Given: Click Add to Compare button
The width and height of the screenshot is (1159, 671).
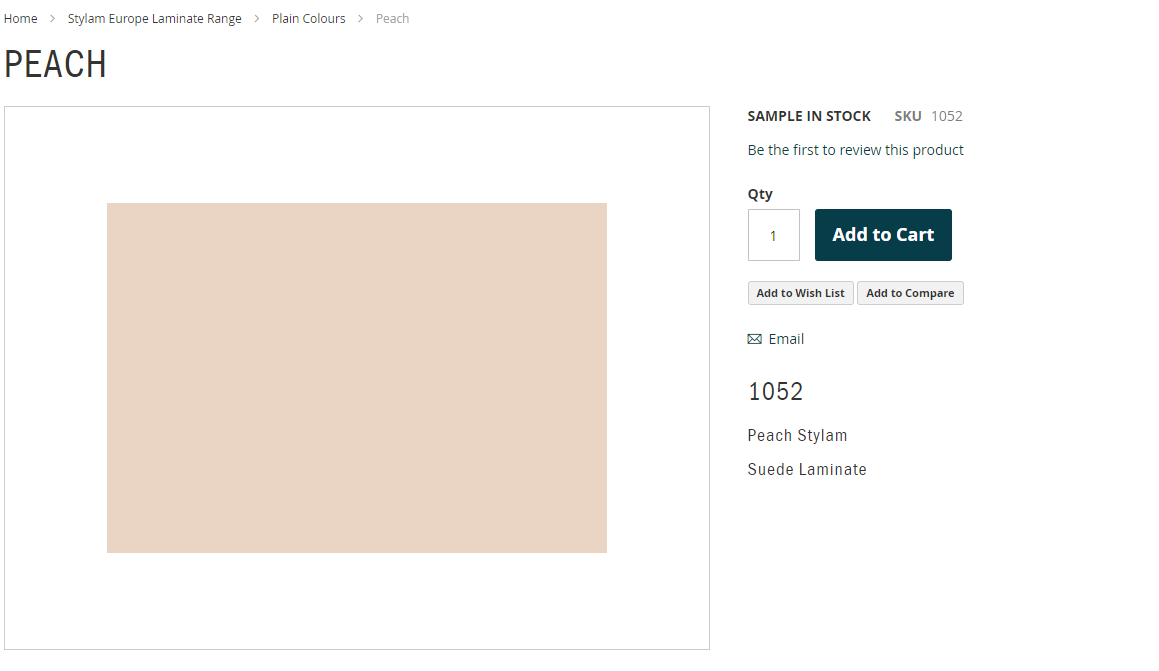Looking at the screenshot, I should [x=910, y=293].
